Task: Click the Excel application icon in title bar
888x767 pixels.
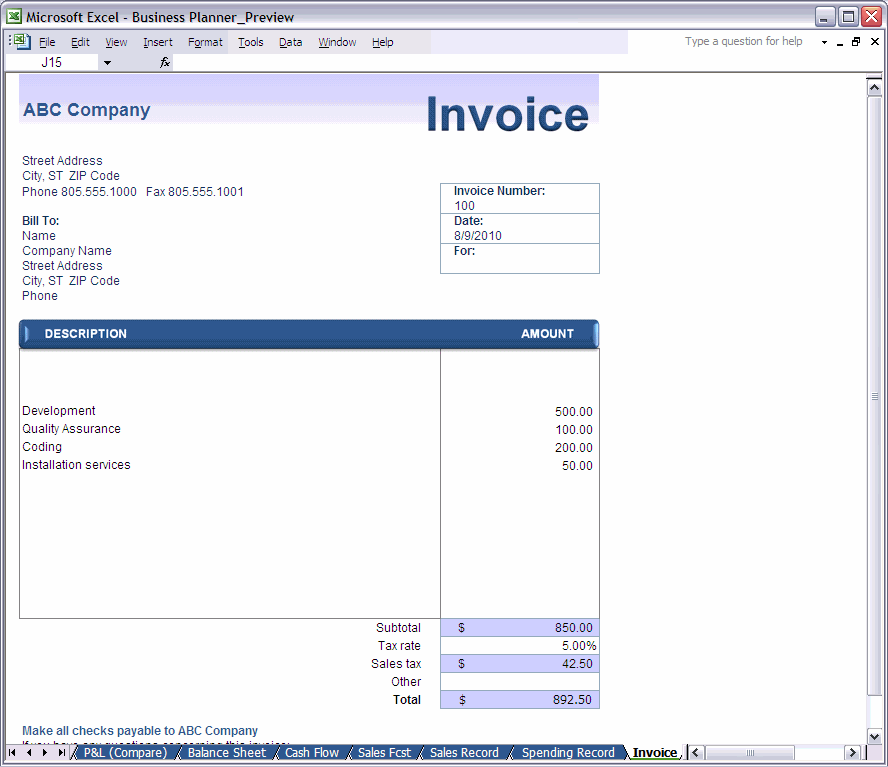Action: click(14, 17)
